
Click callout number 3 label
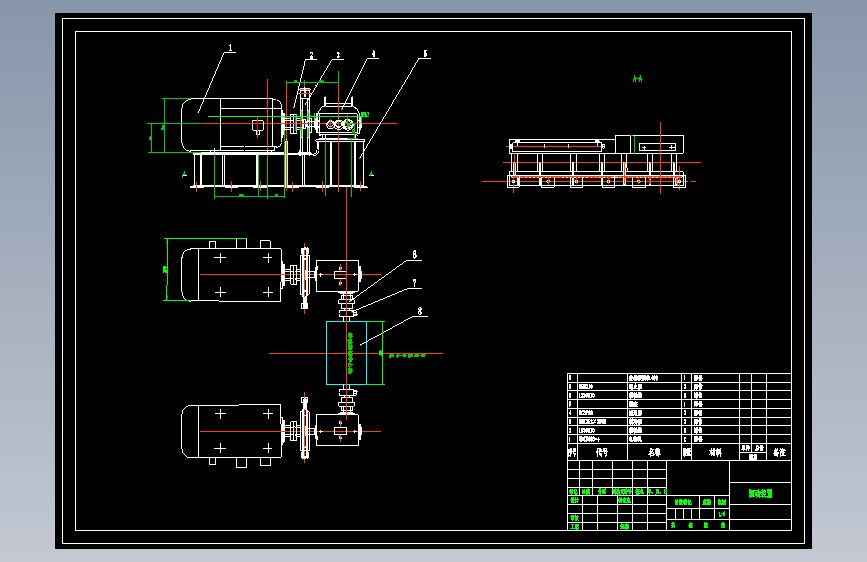click(338, 55)
